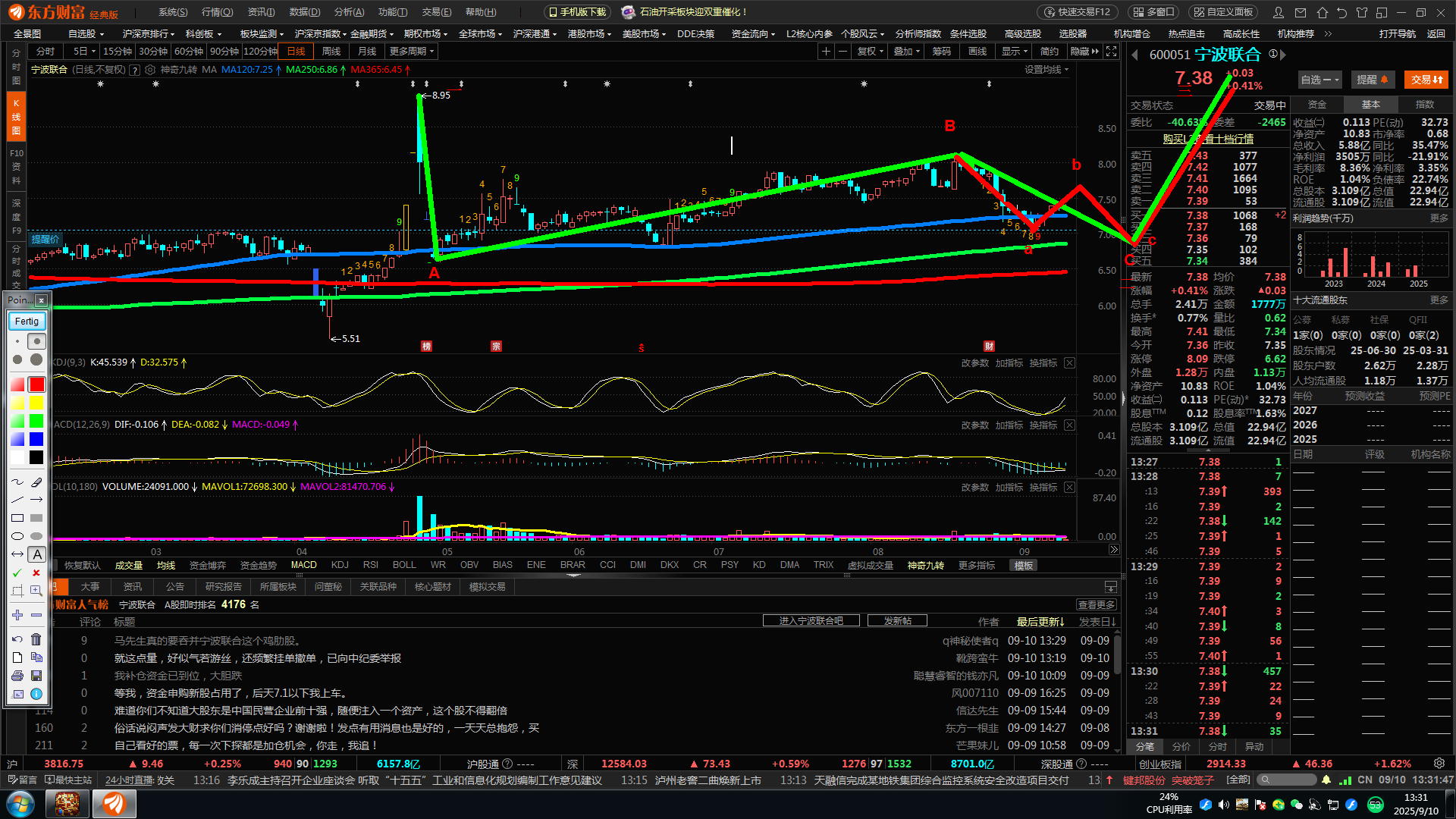Choose the straight line drawing tool
This screenshot has width=1456, height=819.
17,500
